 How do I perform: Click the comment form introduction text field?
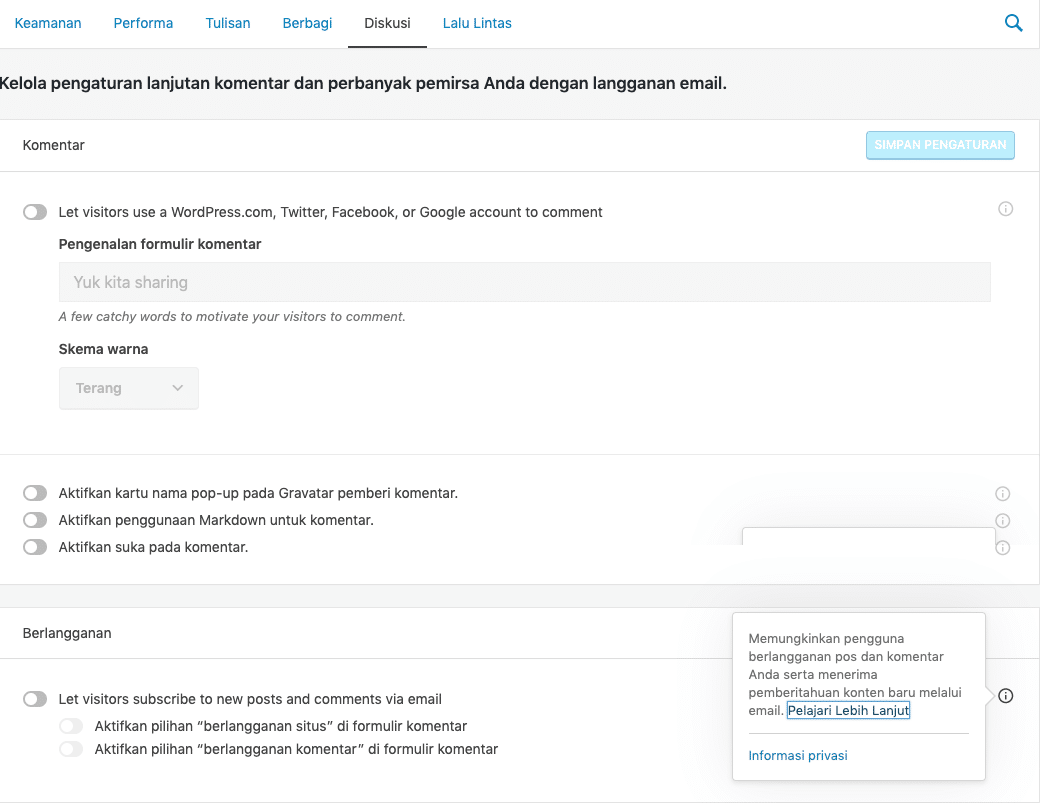(525, 282)
